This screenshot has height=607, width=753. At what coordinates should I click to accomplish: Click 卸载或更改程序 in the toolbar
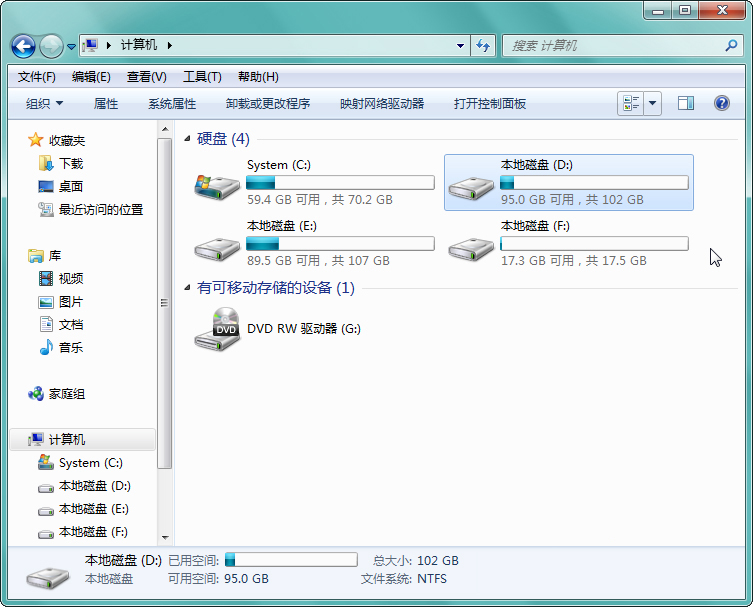click(268, 104)
